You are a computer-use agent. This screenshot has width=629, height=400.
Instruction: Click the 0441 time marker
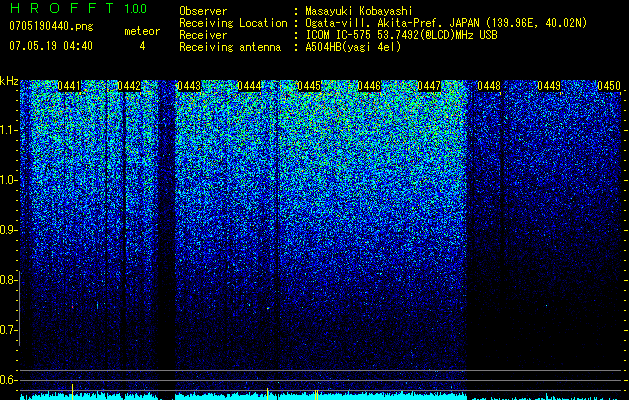[69, 86]
